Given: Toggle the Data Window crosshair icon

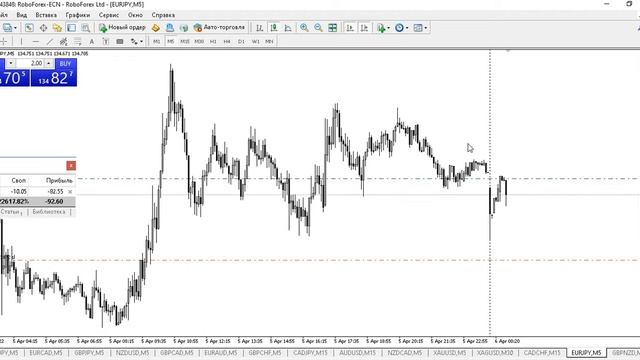Looking at the screenshot, I should 43,28.
